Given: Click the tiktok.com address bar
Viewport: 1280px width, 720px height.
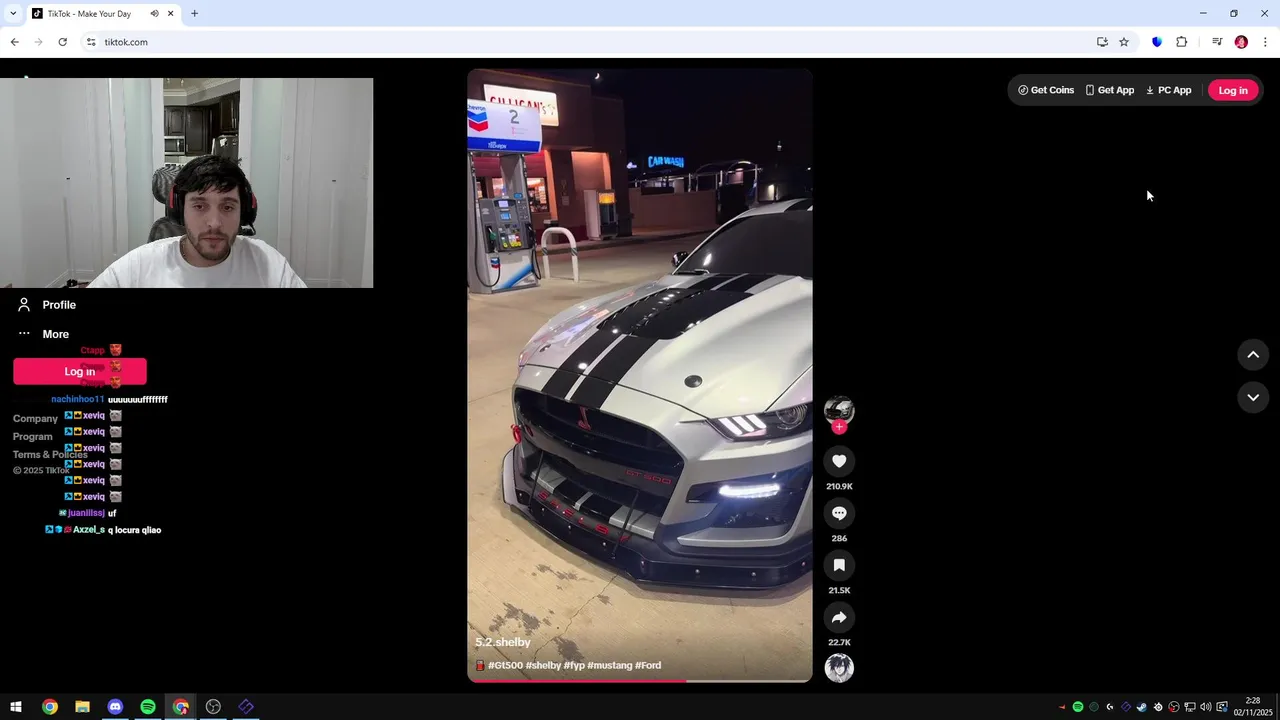Looking at the screenshot, I should [x=590, y=42].
